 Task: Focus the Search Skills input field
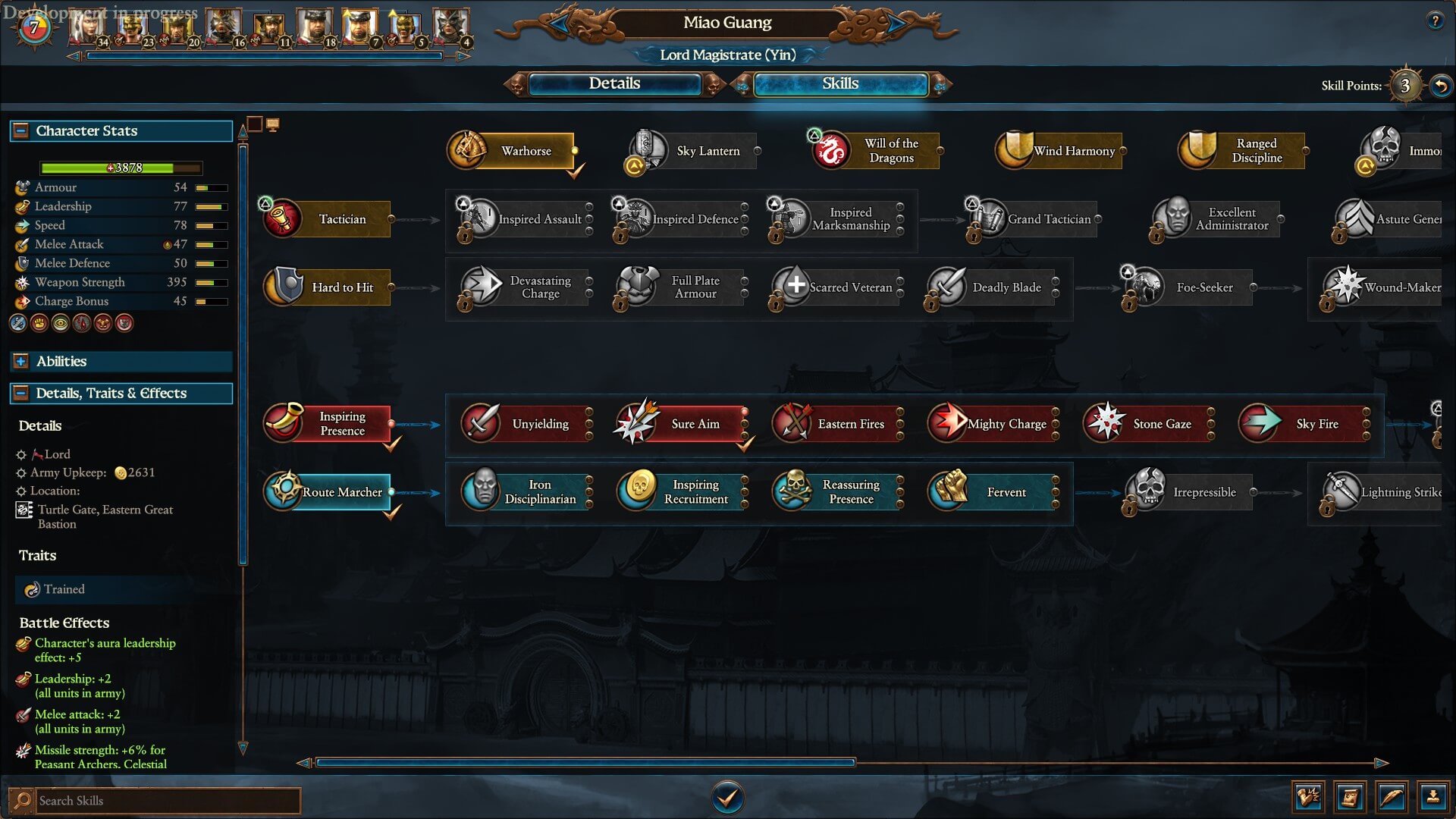(168, 801)
